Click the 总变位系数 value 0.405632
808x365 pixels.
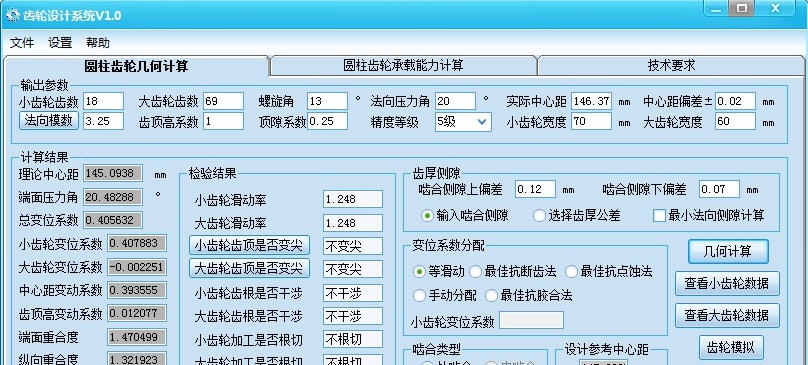[x=112, y=220]
